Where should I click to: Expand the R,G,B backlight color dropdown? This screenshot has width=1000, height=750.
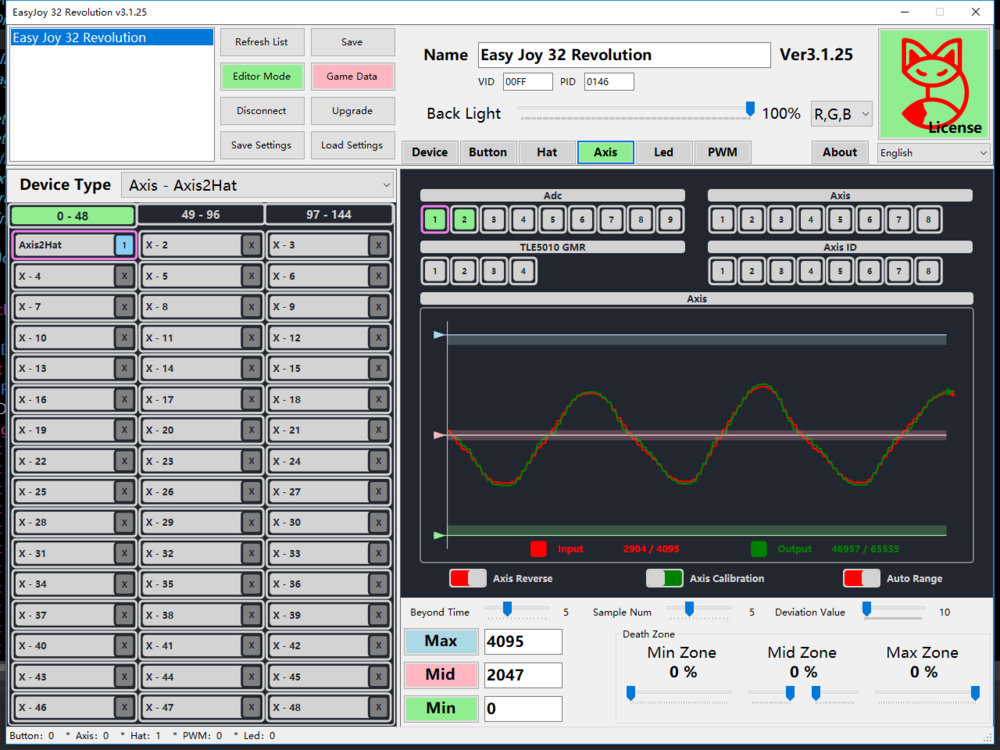point(841,114)
